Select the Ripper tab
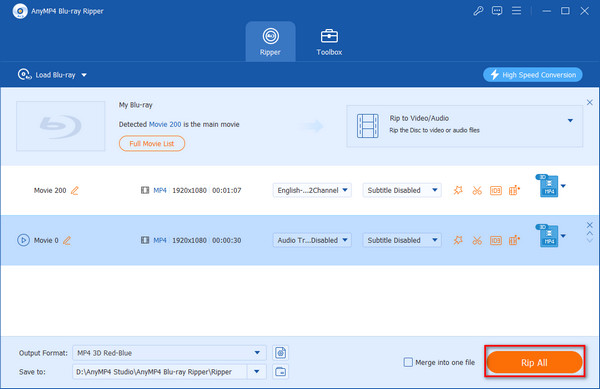The height and width of the screenshot is (389, 600). pos(271,42)
